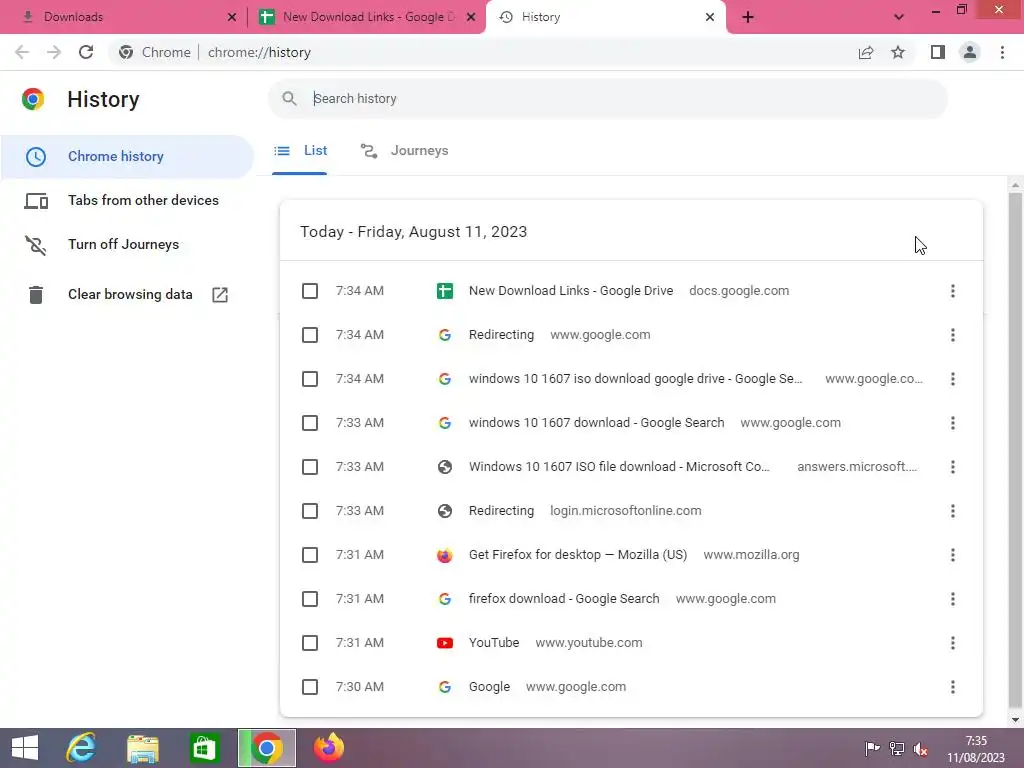The width and height of the screenshot is (1024, 768).
Task: Check the login.microsoftonline.com Redirecting entry
Action: click(310, 511)
